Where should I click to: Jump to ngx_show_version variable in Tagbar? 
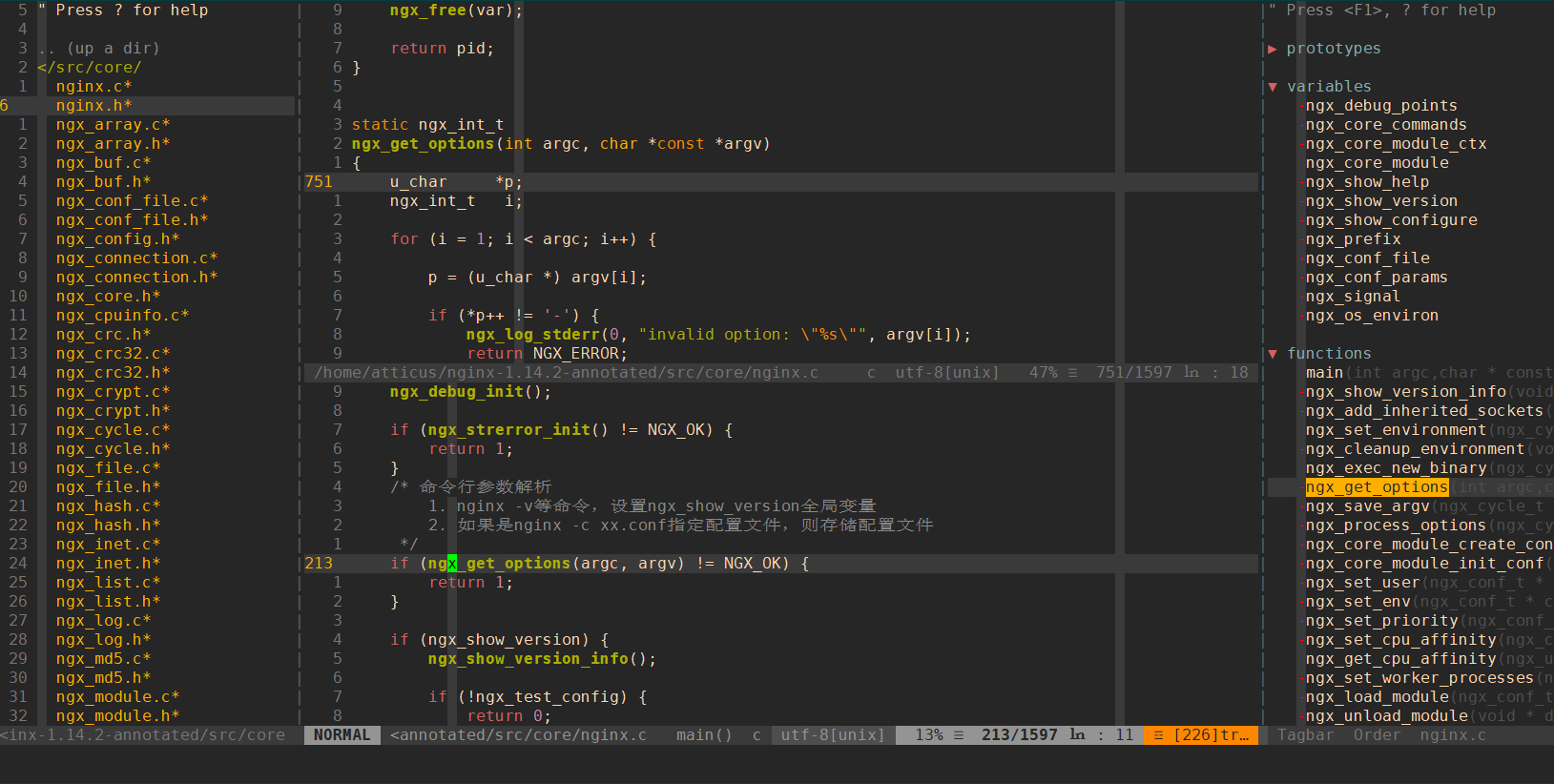point(1381,201)
